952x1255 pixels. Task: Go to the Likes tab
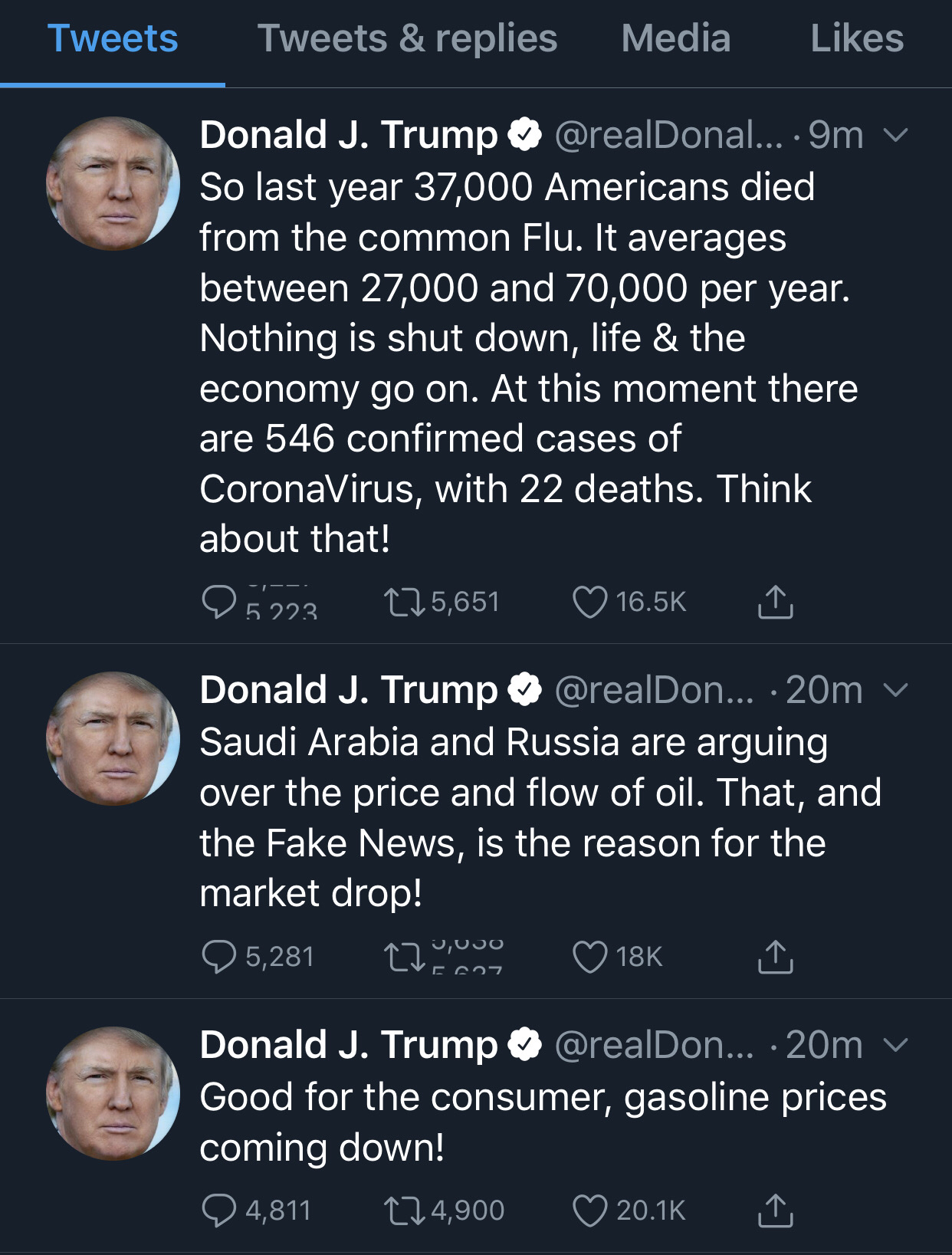(857, 38)
